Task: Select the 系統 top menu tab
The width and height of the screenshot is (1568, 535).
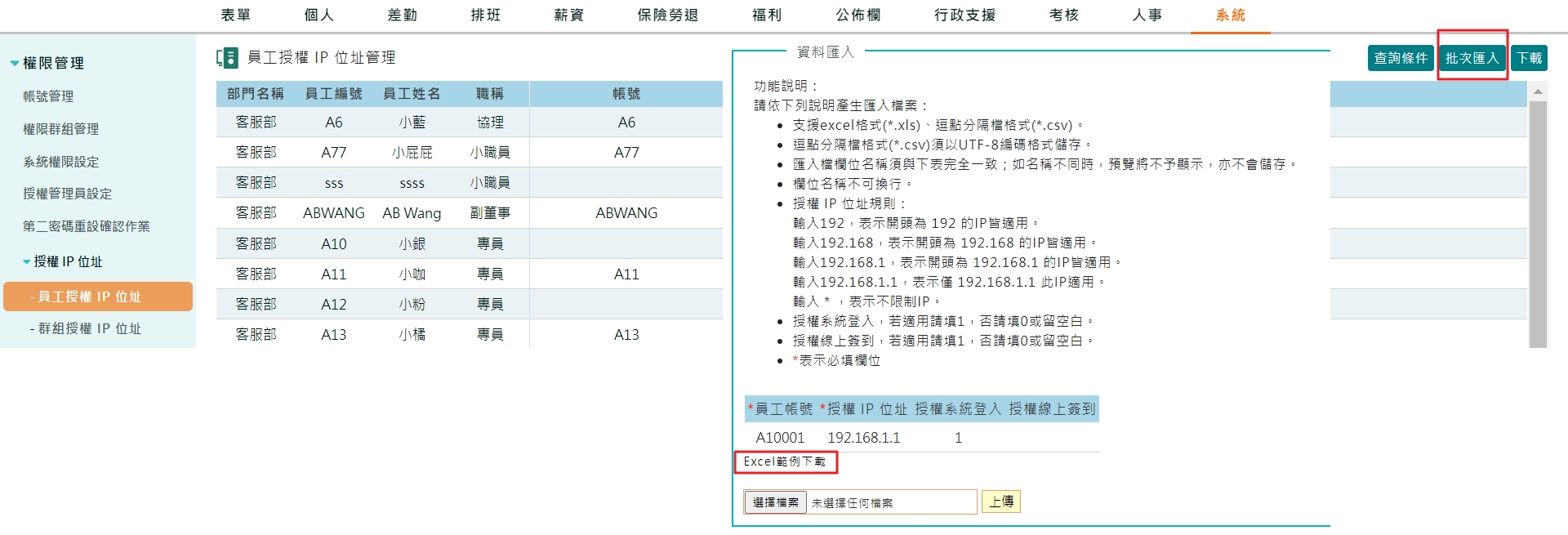Action: click(1231, 15)
